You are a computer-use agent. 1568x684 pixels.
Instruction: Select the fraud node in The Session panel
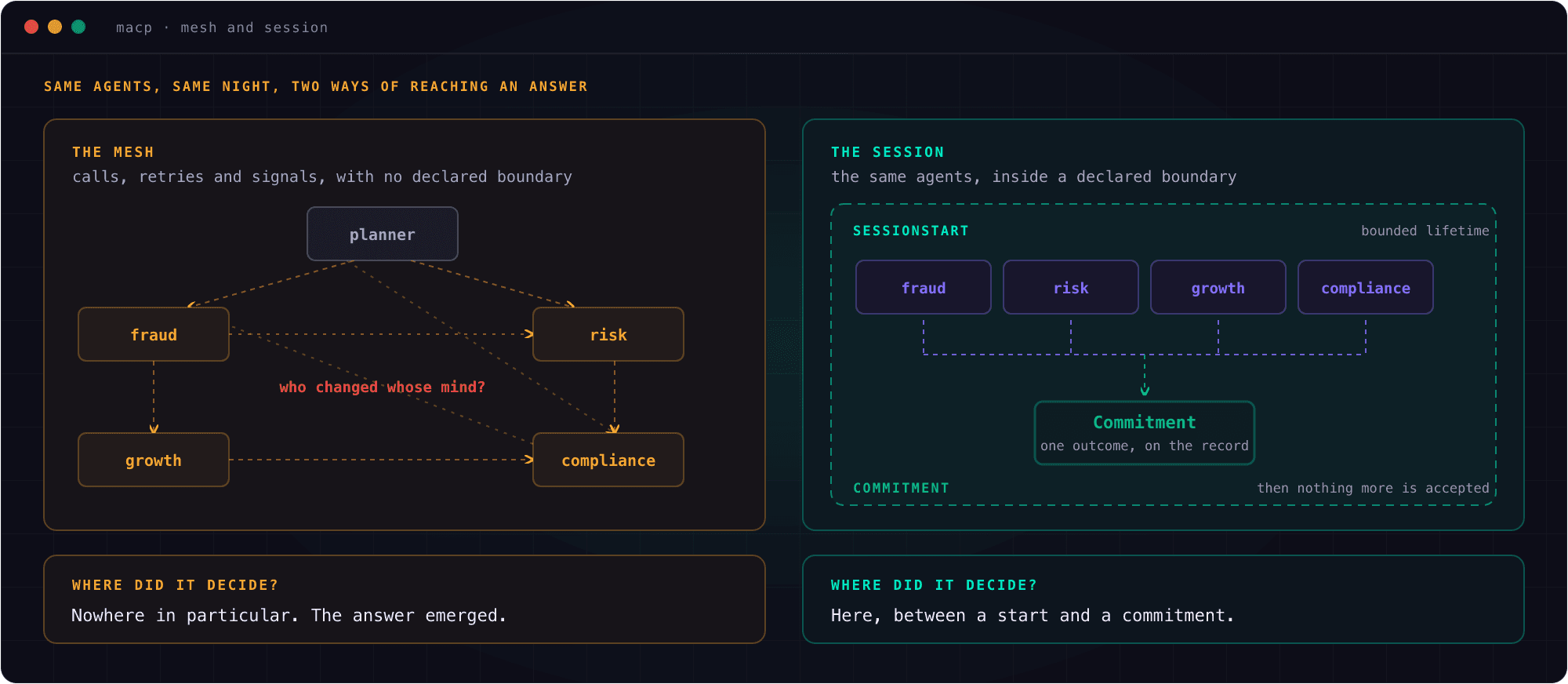(924, 287)
